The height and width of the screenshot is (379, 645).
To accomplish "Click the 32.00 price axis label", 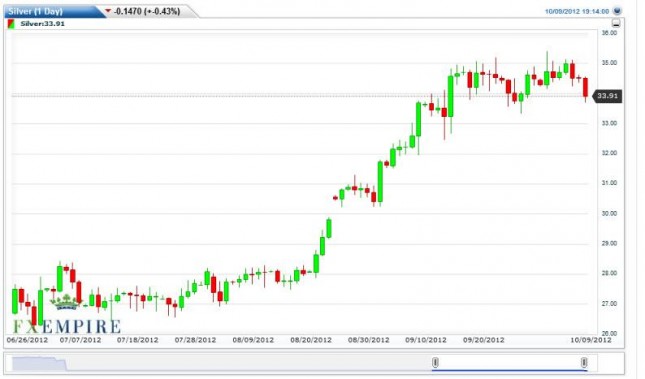I will (609, 153).
